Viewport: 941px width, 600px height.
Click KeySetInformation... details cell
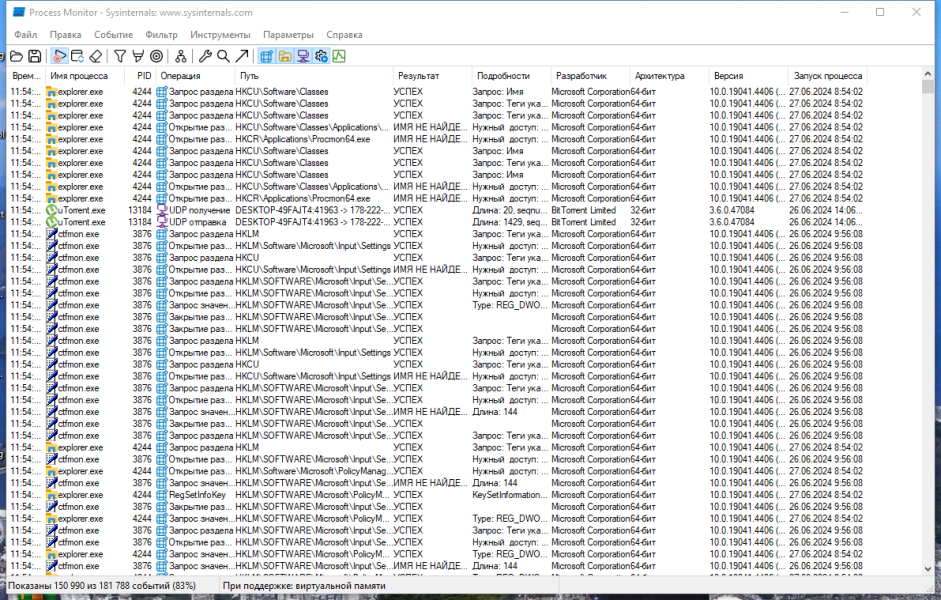[510, 495]
